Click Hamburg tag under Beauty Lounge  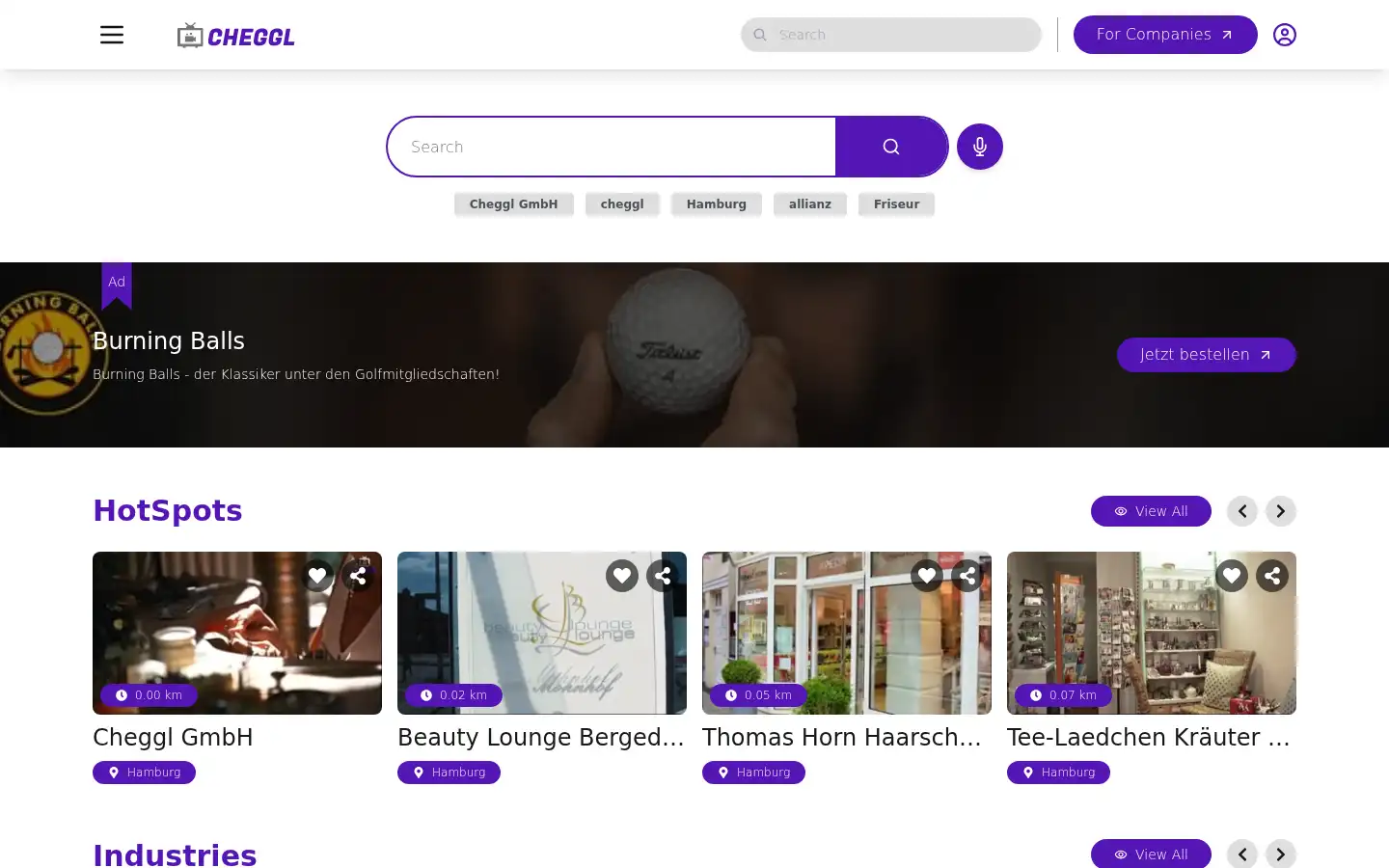[x=449, y=773]
